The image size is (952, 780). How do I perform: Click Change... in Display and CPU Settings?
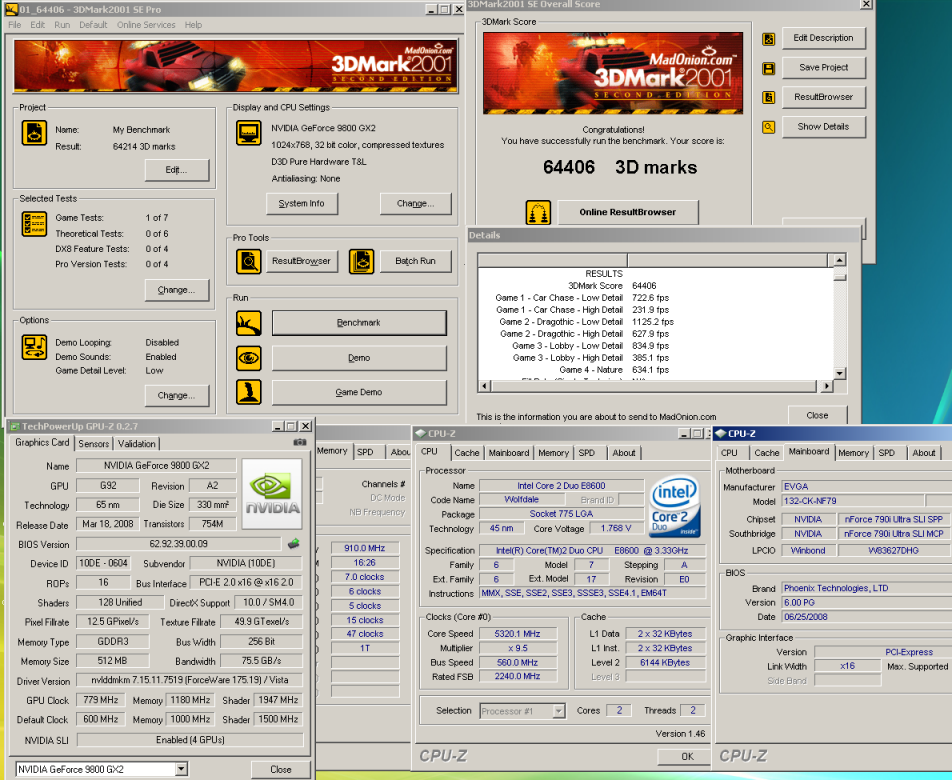point(415,203)
